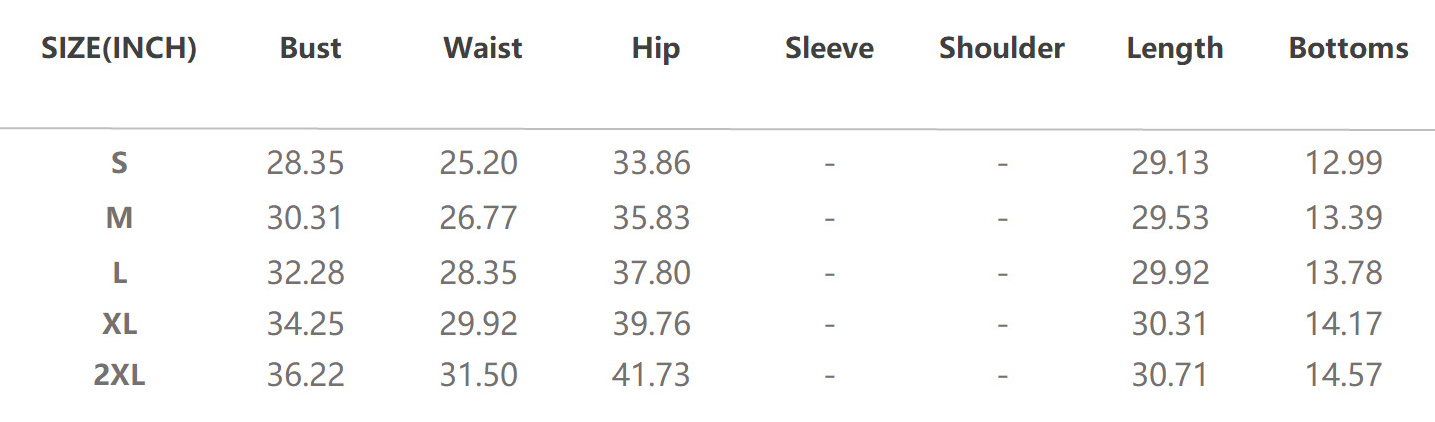
Task: Click the XL size row label
Action: click(119, 324)
